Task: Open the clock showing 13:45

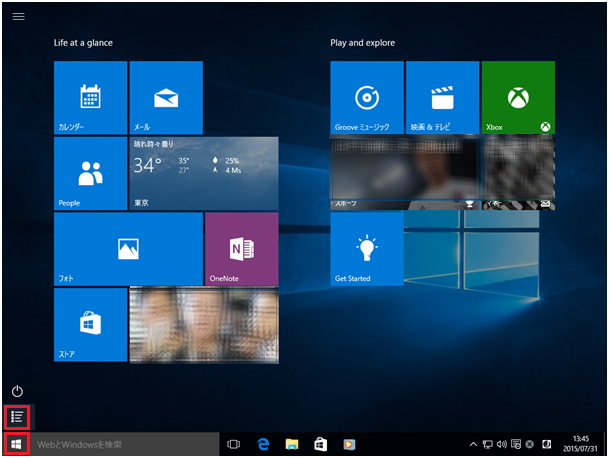Action: click(x=580, y=444)
